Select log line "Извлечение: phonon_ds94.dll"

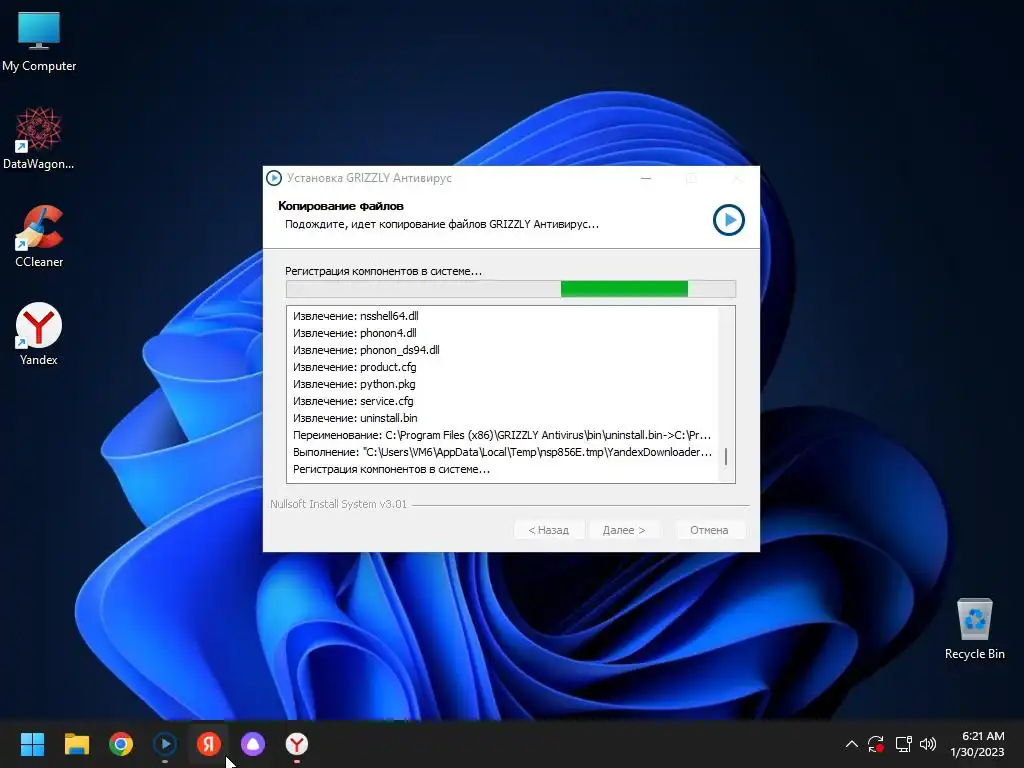click(x=366, y=350)
